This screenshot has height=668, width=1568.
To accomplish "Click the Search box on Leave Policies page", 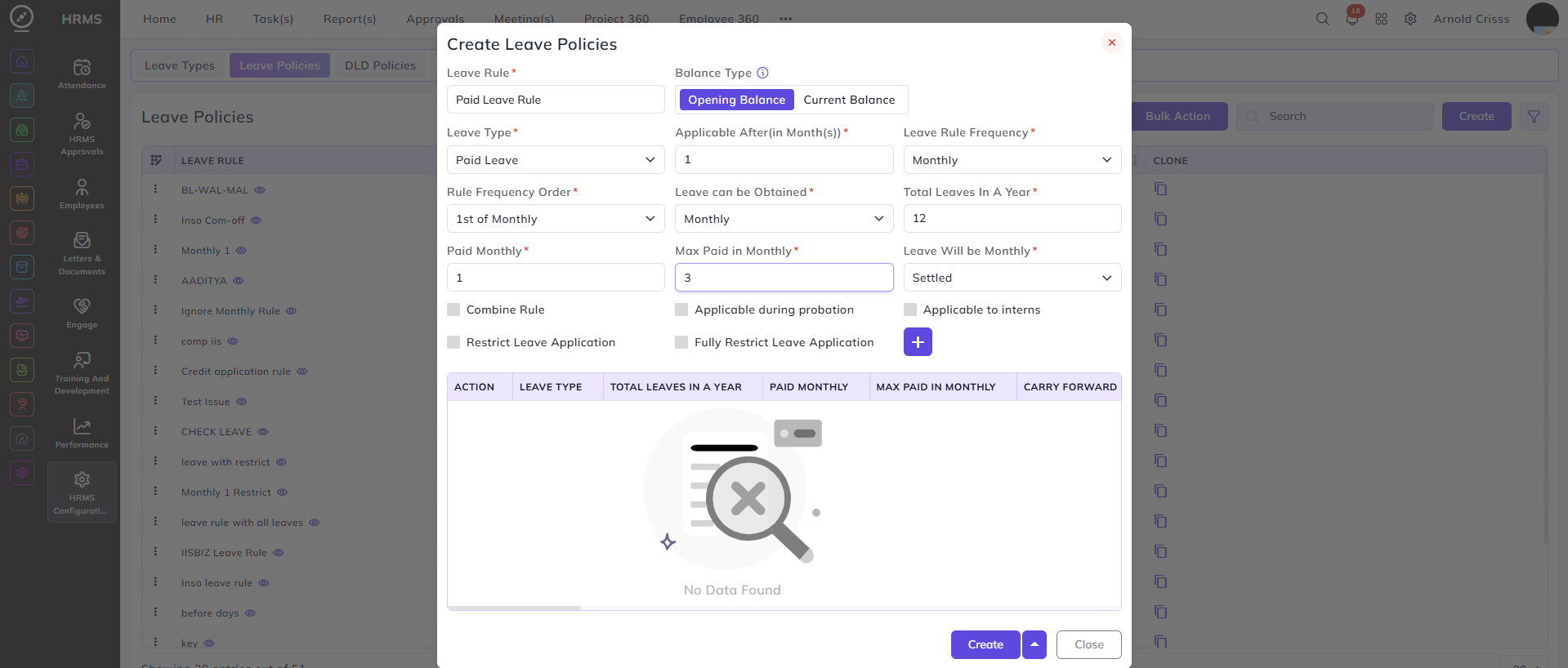I will (1335, 116).
